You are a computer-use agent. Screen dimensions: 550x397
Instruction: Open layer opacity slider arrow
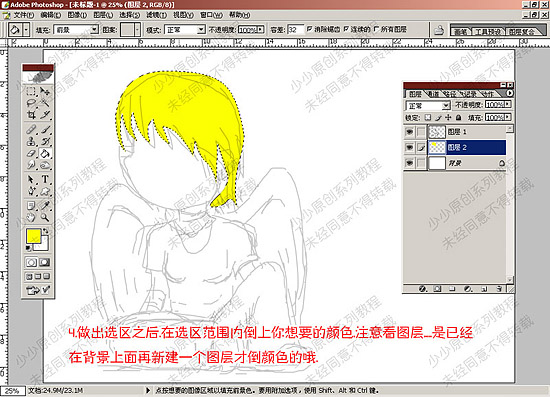[x=508, y=105]
